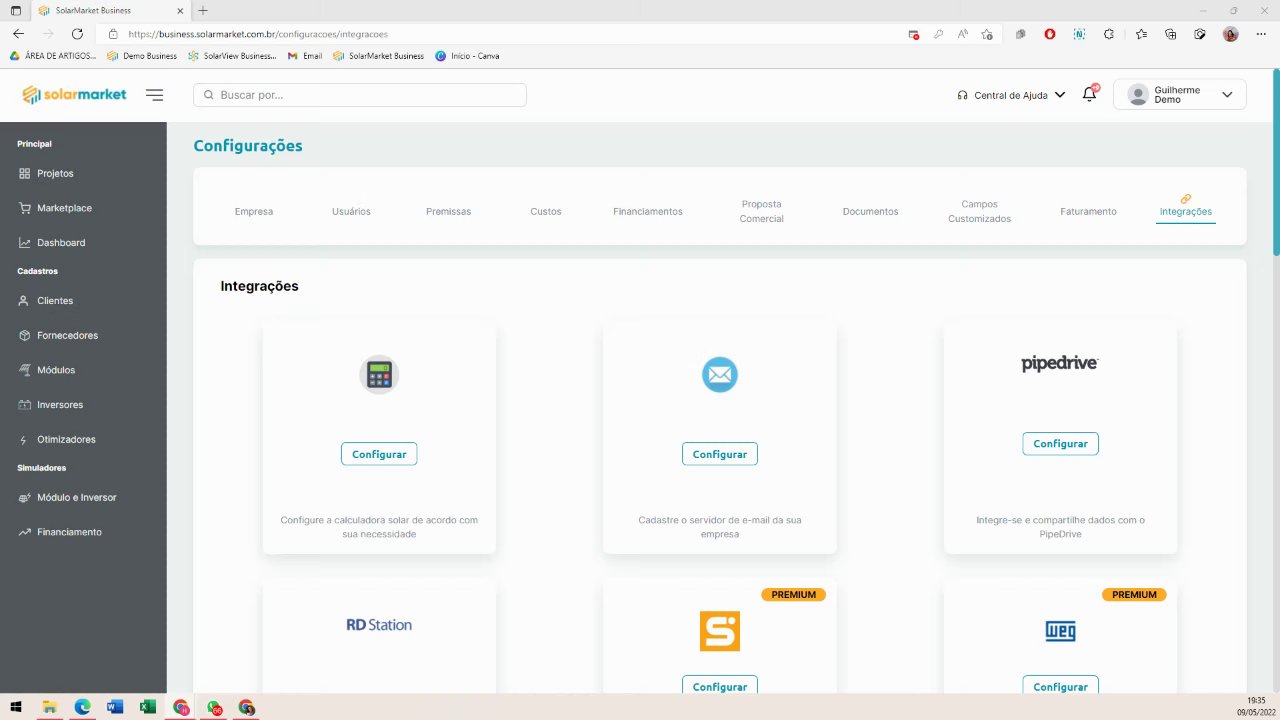This screenshot has height=720, width=1280.
Task: Click the solar calculator integration icon
Action: [379, 375]
